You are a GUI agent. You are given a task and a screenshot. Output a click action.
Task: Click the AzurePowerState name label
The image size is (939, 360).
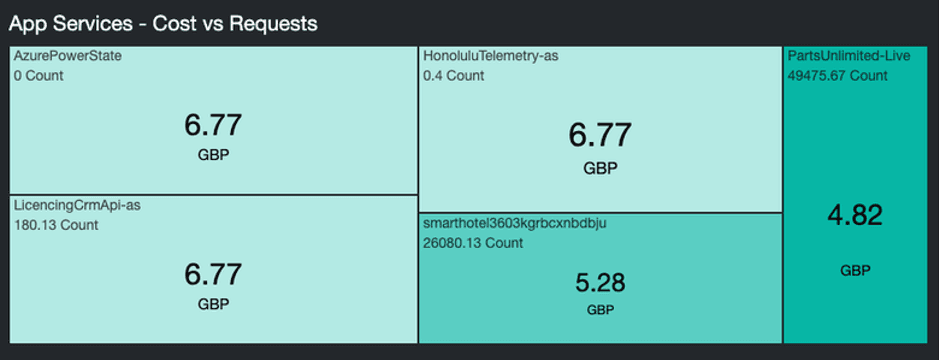point(68,56)
